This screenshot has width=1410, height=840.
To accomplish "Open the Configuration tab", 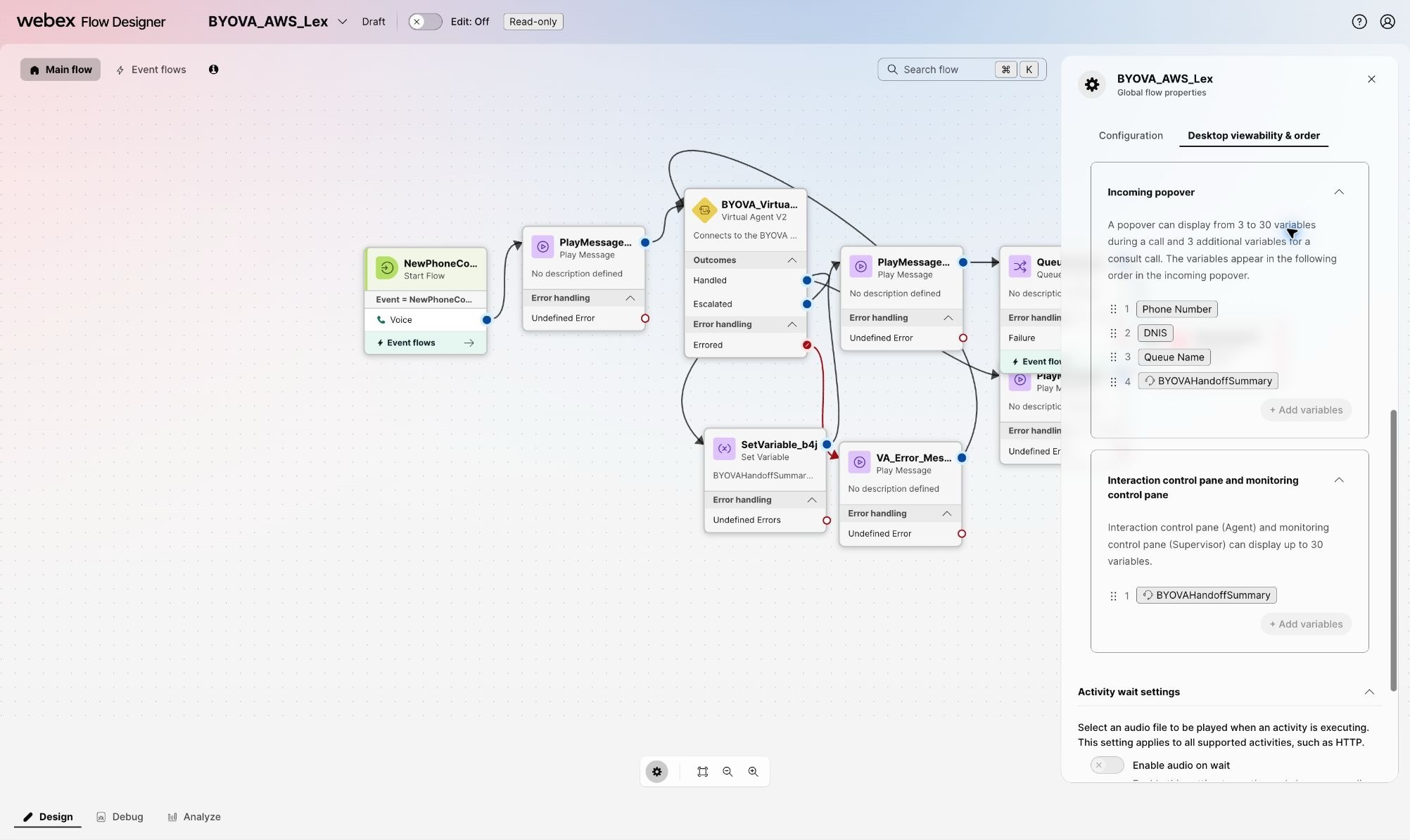I will point(1131,135).
